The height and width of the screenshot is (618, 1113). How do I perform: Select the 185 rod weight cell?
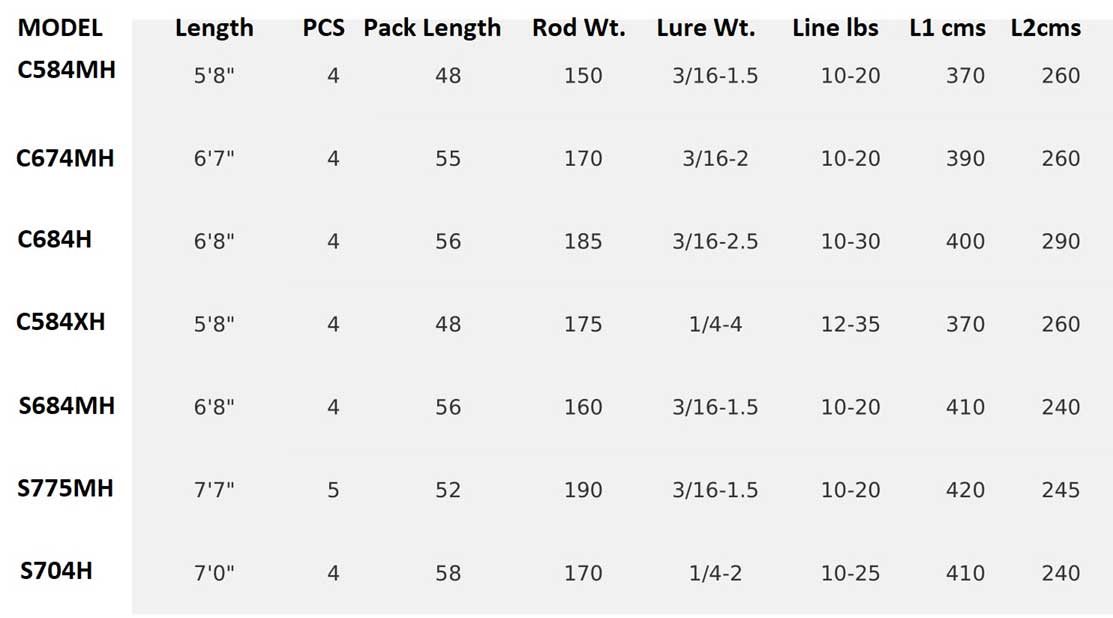pyautogui.click(x=583, y=241)
